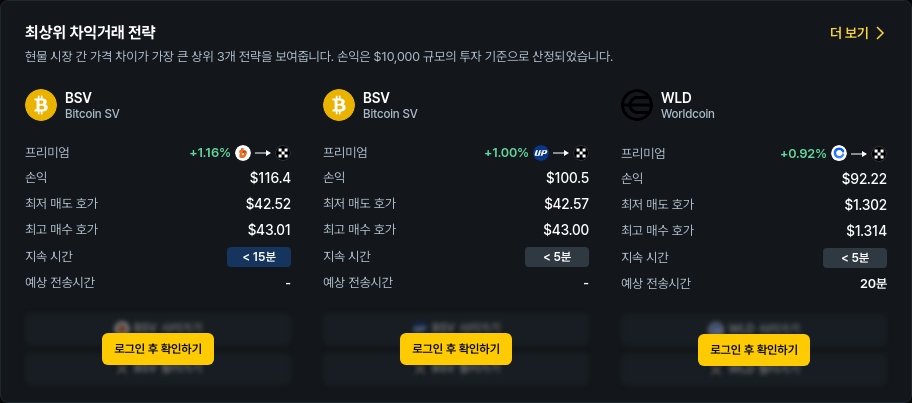Click the 최상위 차익거래 전략 heading
912x403 pixels.
coord(90,32)
